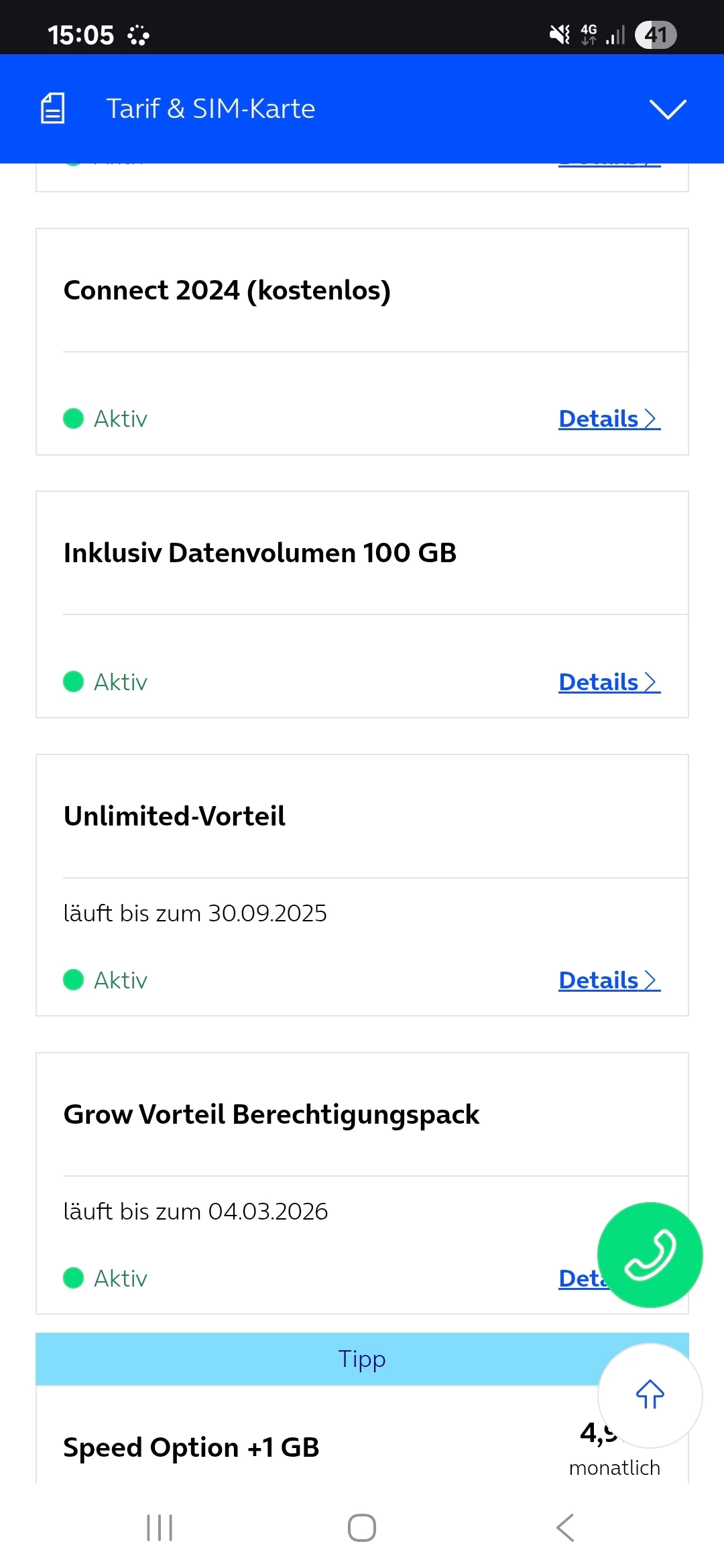The image size is (724, 1568).
Task: Select the Speed Option +1 GB offer
Action: 191,1447
